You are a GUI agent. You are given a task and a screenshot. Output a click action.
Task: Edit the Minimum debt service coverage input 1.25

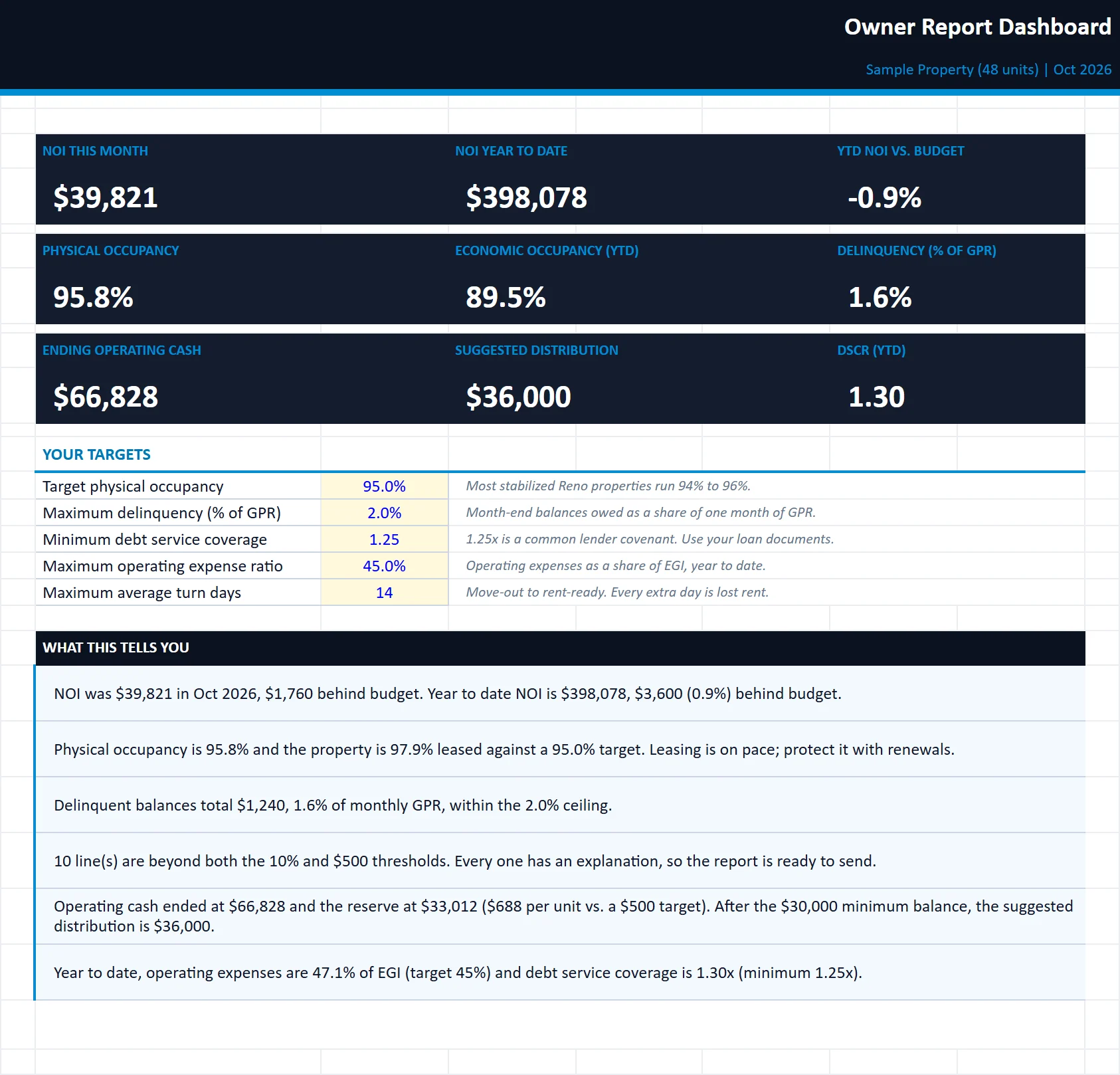coord(384,539)
